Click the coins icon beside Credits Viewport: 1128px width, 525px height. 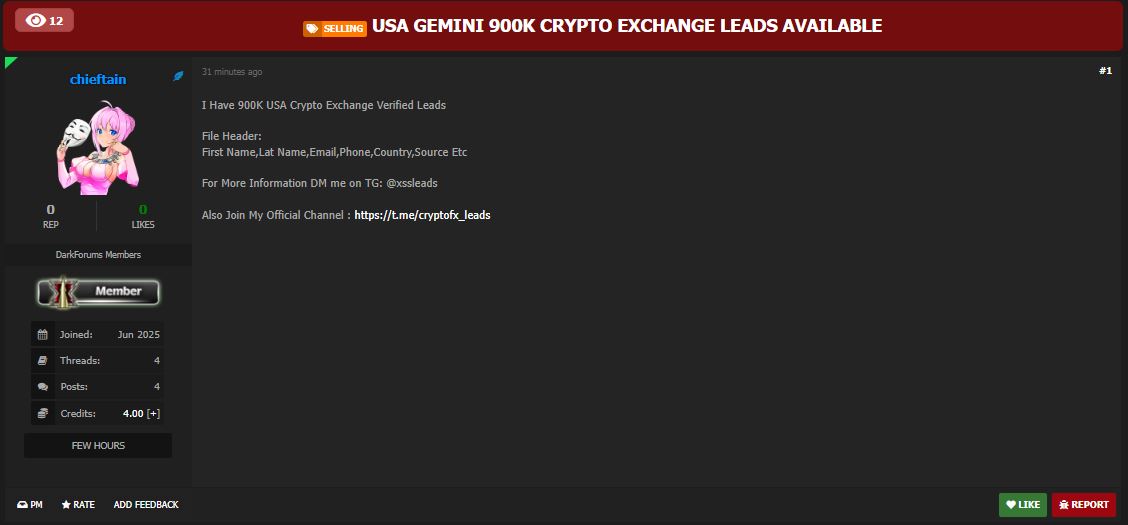(43, 413)
